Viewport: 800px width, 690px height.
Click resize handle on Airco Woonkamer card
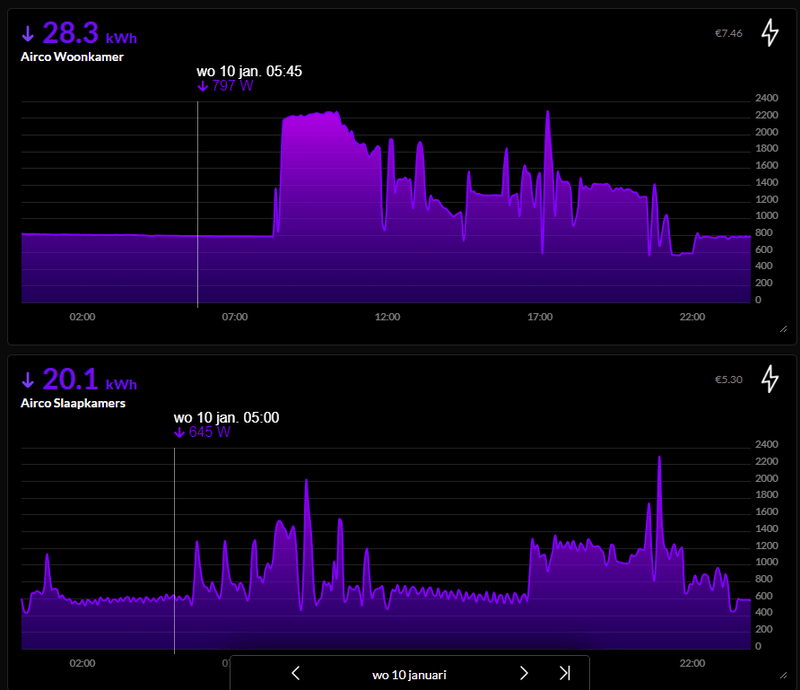784,329
